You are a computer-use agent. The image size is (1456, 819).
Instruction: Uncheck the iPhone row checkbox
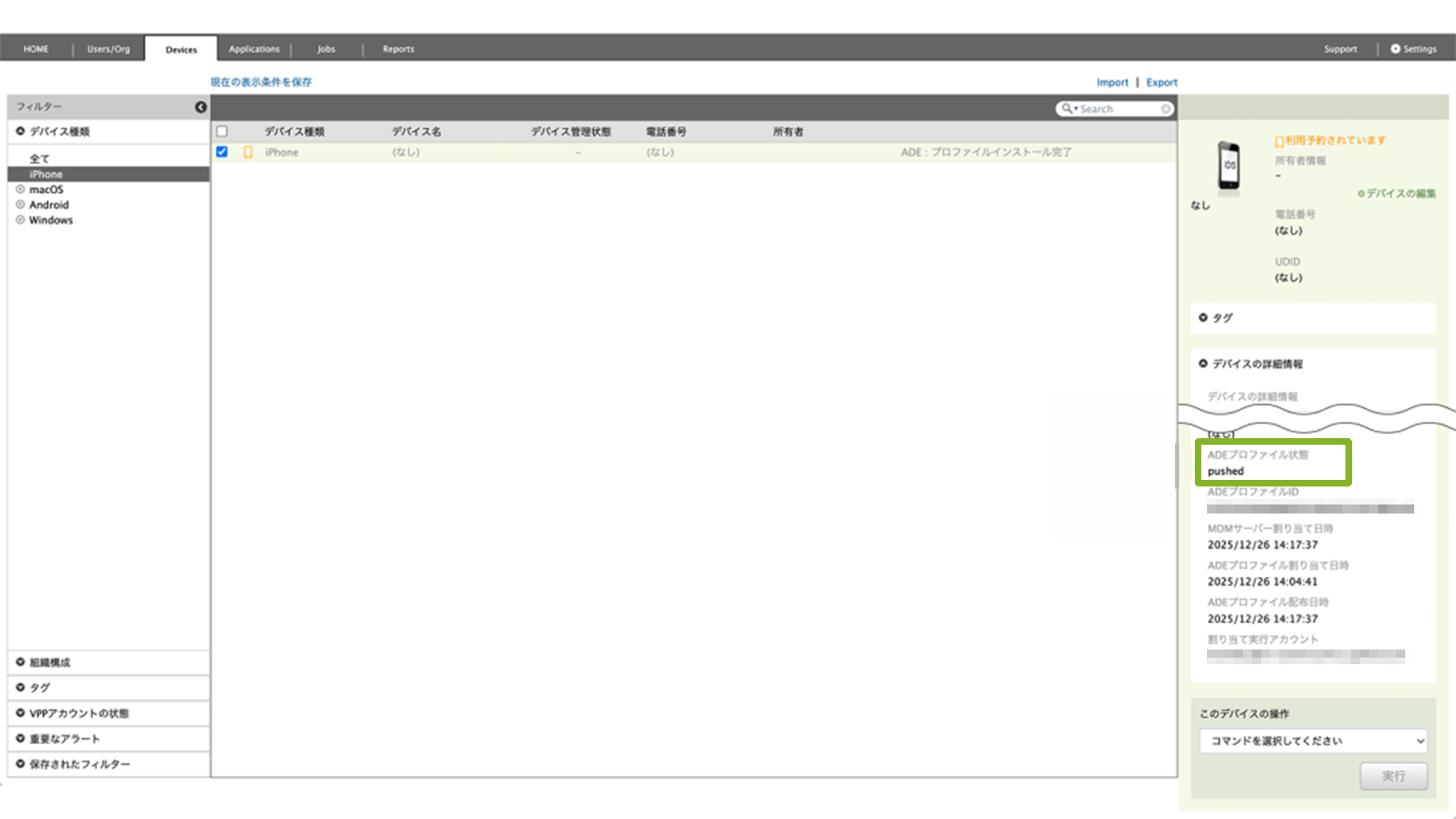click(222, 152)
